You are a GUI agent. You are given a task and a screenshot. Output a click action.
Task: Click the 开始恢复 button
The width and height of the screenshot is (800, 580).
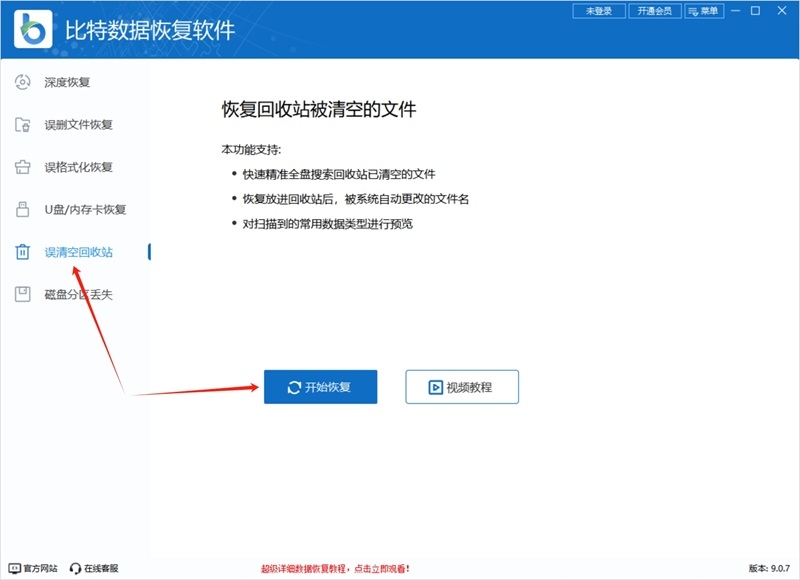point(320,386)
